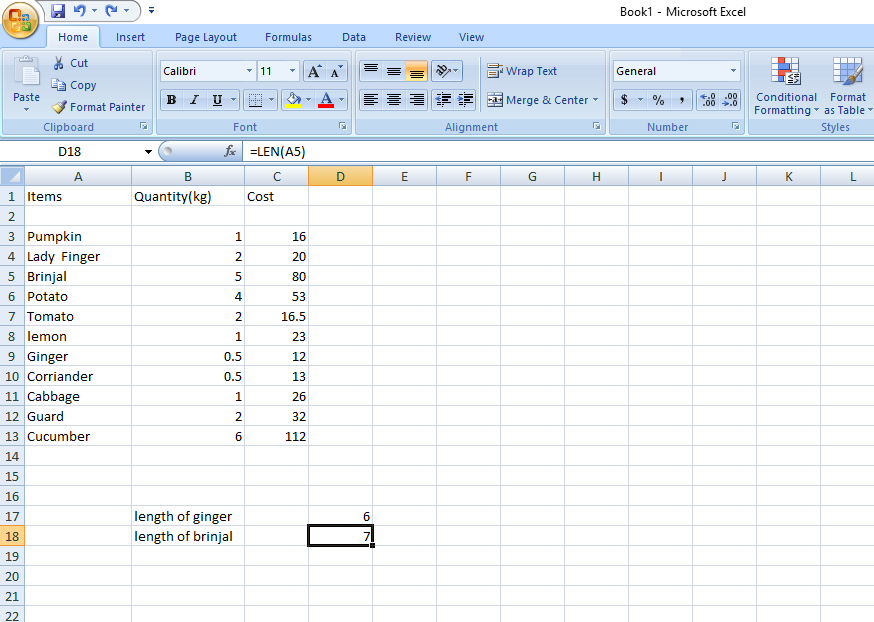Image resolution: width=874 pixels, height=622 pixels.
Task: Select cell containing Cucumber
Action: tap(78, 436)
